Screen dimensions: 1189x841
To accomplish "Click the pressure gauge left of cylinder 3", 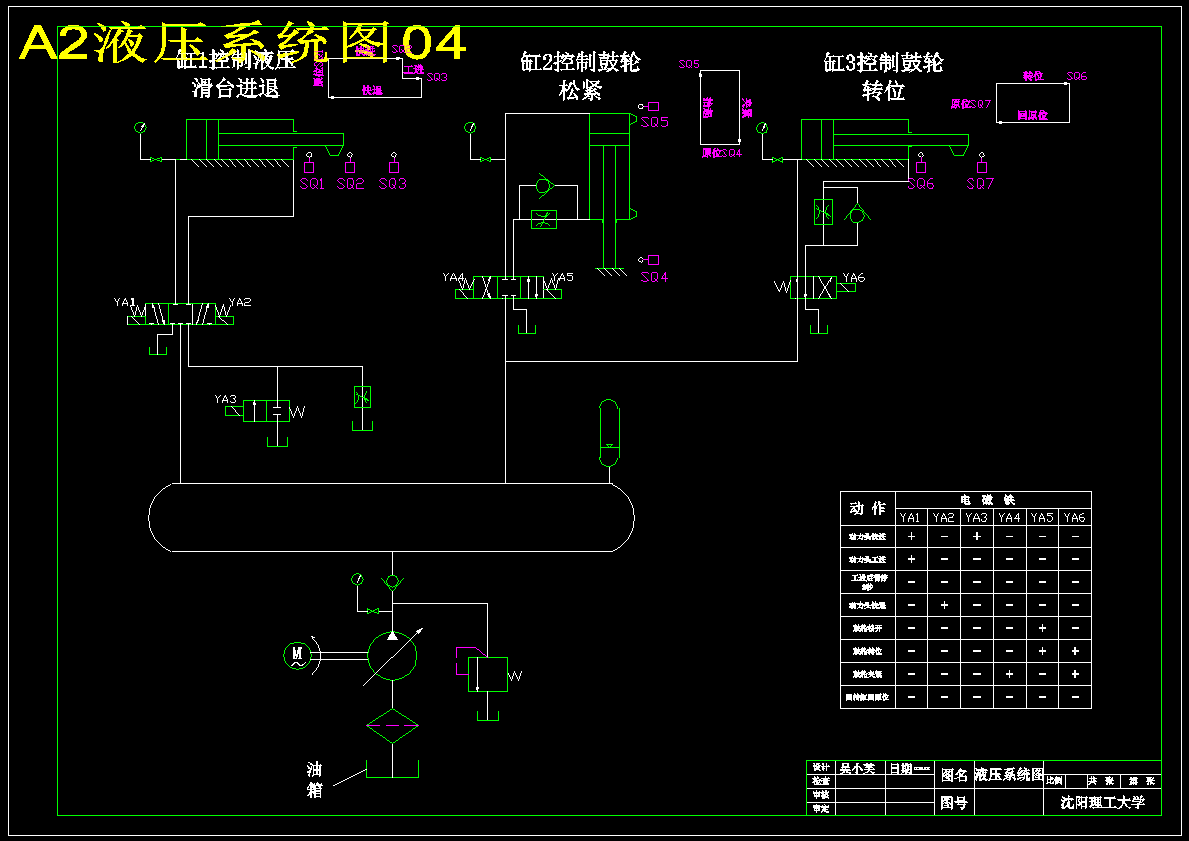I will point(762,128).
